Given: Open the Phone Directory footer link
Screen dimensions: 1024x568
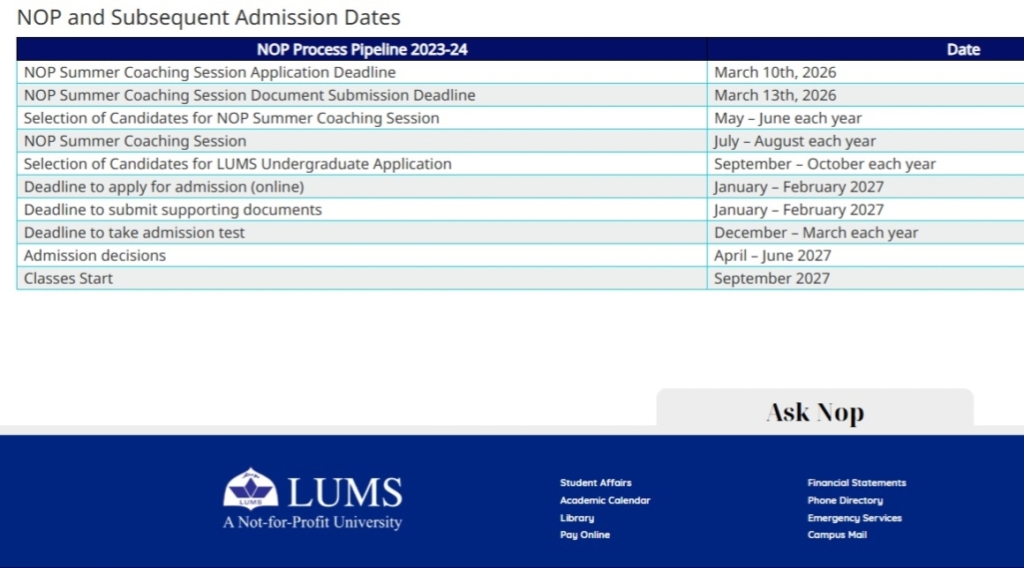Looking at the screenshot, I should [845, 500].
